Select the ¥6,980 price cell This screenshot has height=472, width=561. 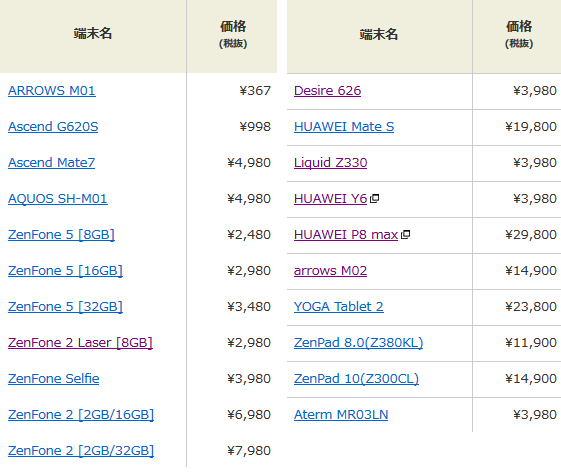tap(249, 415)
